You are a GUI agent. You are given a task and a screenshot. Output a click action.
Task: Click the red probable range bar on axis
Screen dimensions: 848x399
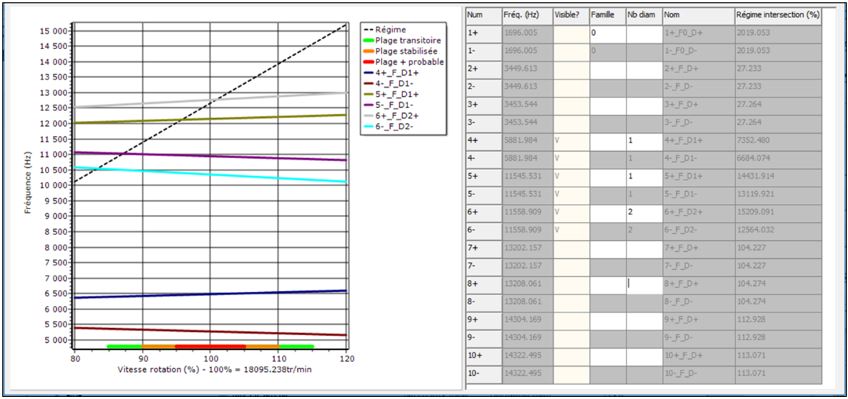pyautogui.click(x=210, y=346)
